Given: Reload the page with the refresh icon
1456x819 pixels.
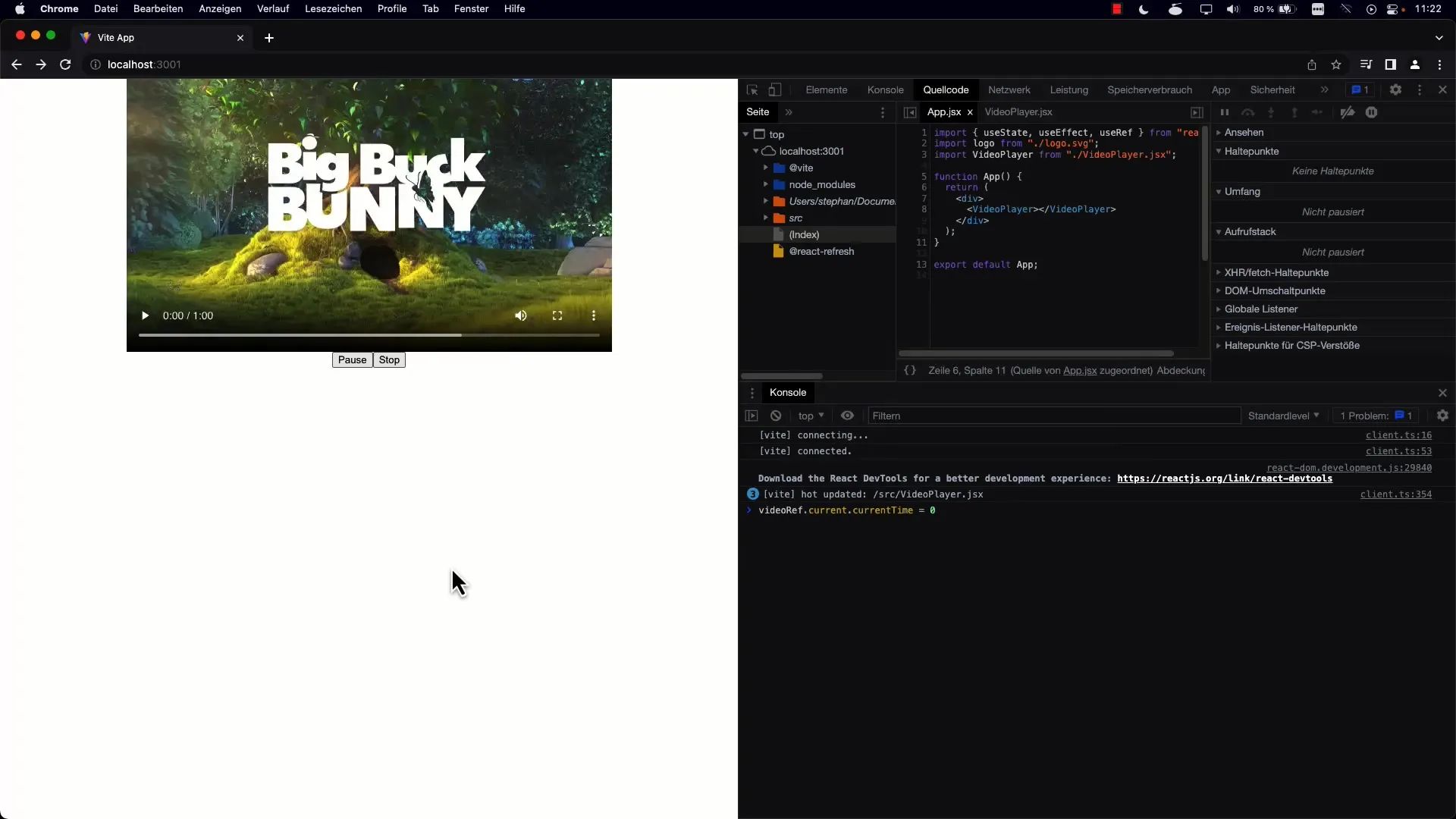Looking at the screenshot, I should point(65,64).
